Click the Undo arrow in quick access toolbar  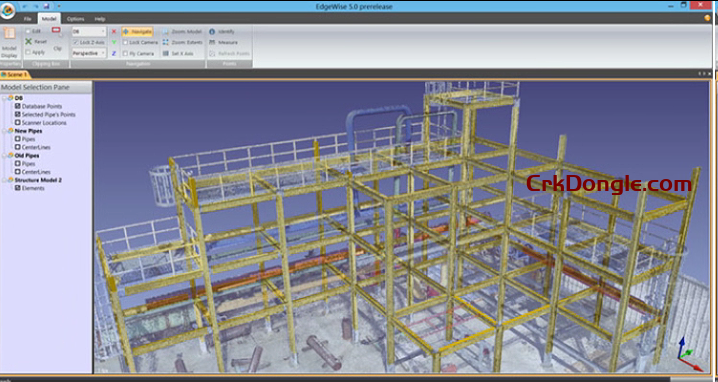[x=25, y=6]
